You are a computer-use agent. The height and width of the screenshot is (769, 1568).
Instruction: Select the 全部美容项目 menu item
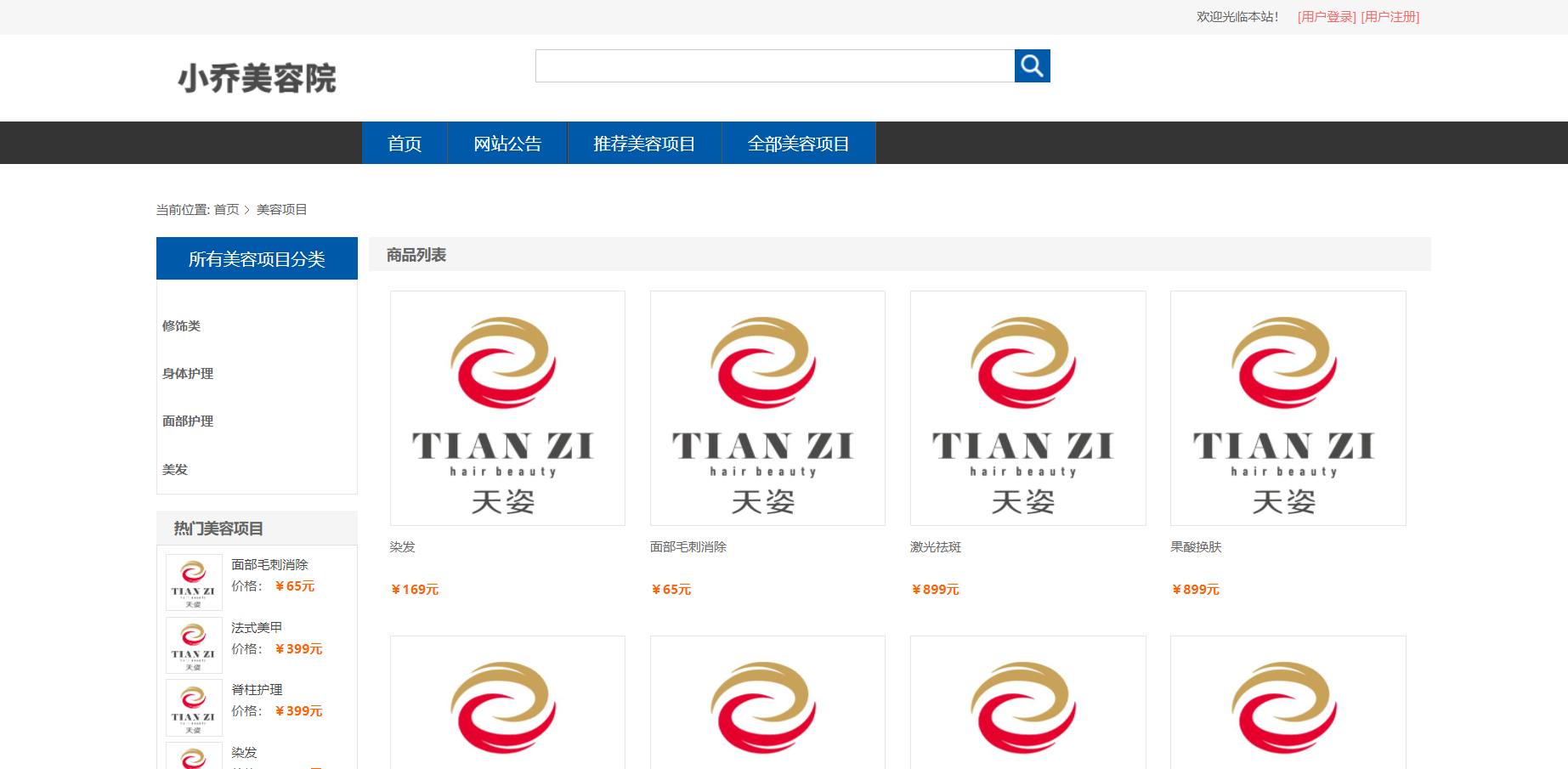[798, 144]
